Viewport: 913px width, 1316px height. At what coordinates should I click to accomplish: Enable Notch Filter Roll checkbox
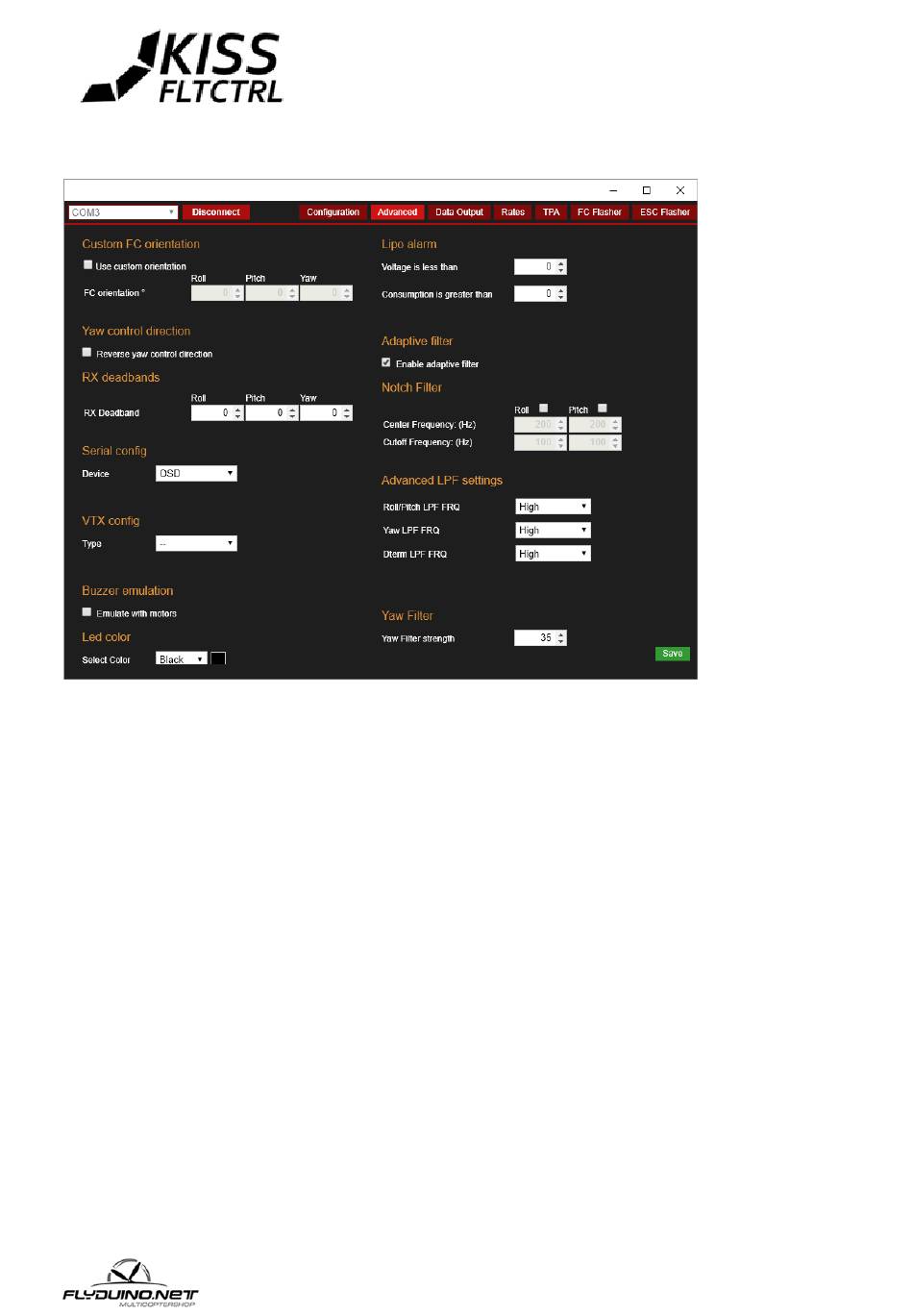543,408
